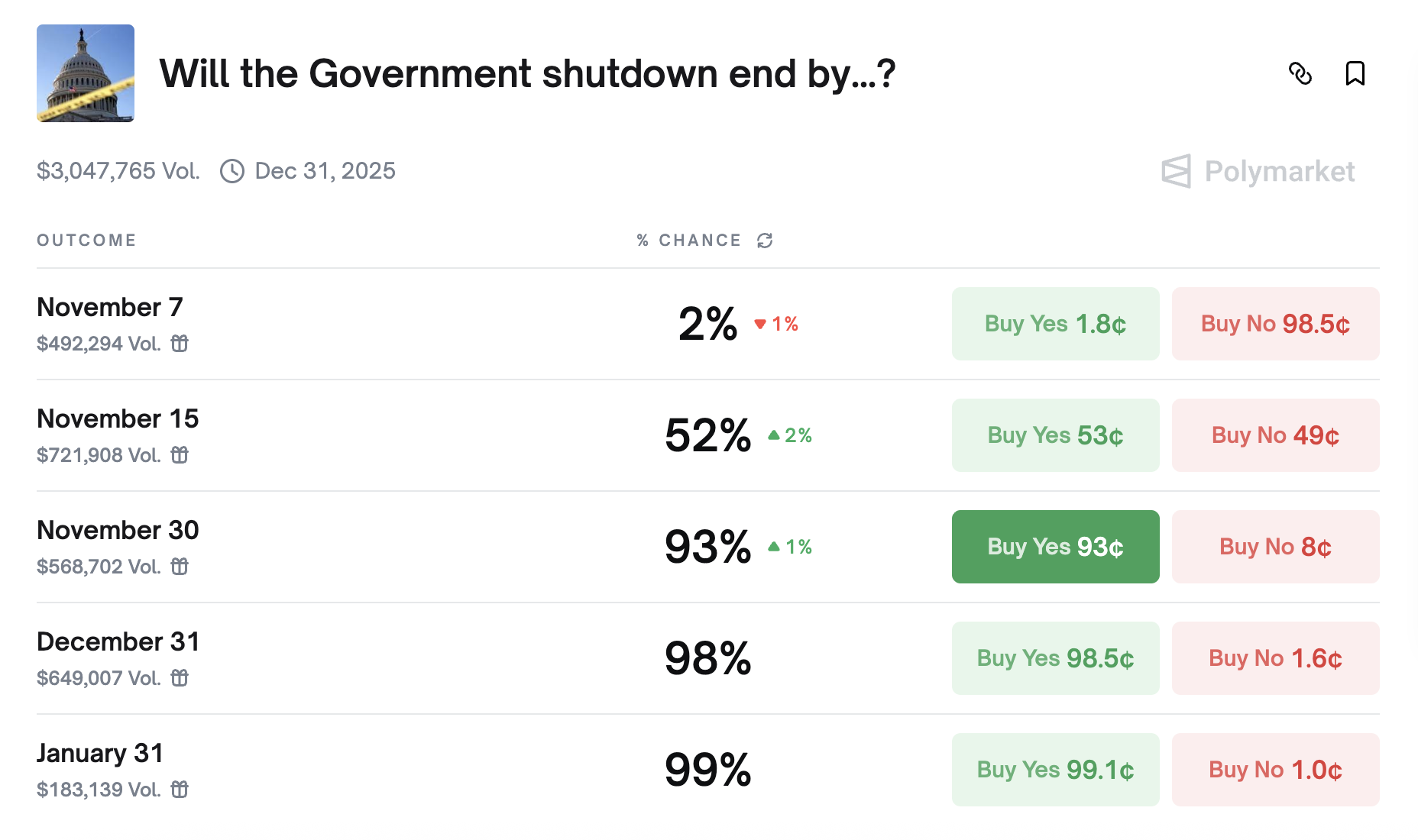Click the gift icon under November 30

[180, 567]
